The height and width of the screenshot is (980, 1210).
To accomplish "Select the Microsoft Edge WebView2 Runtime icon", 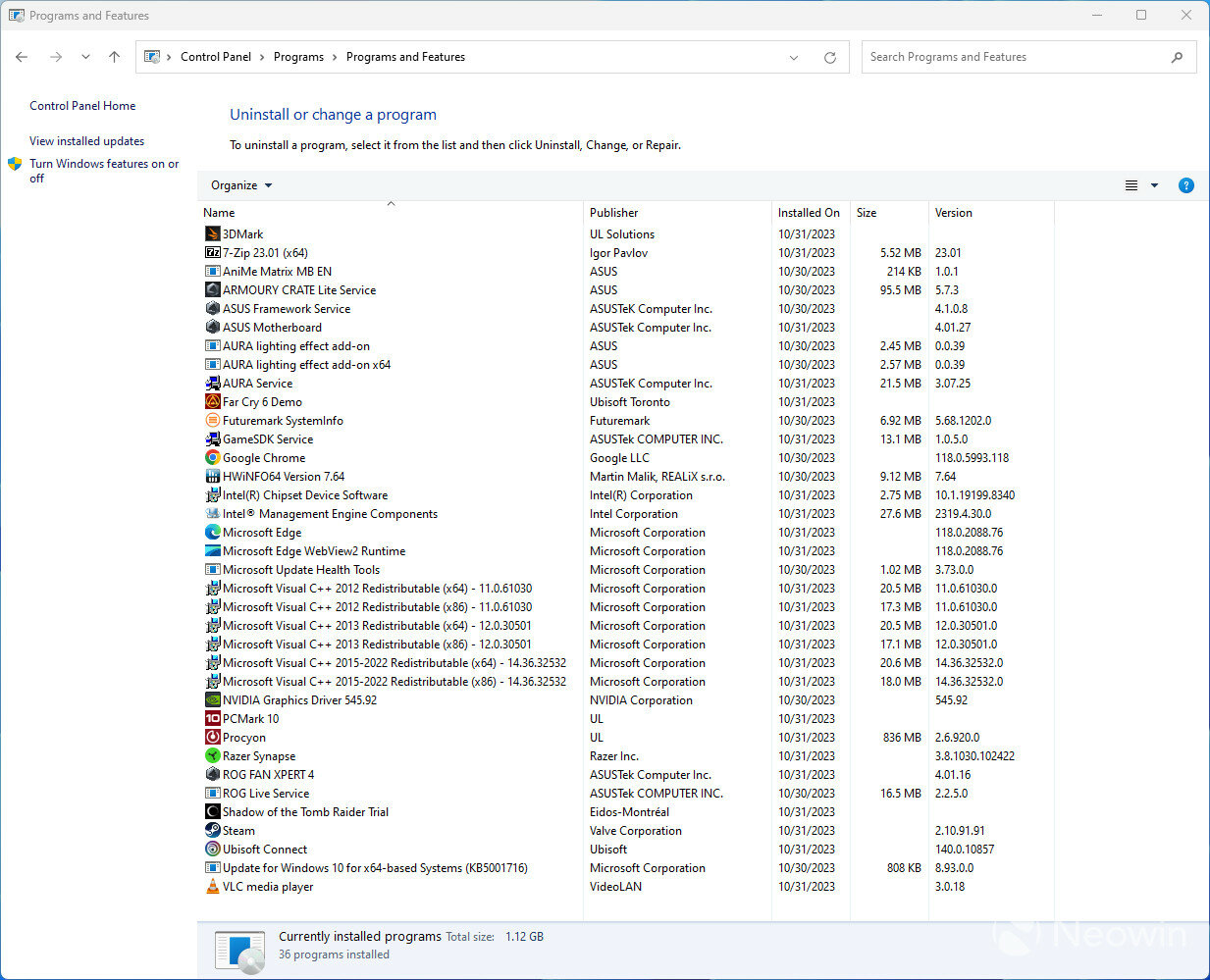I will point(212,550).
